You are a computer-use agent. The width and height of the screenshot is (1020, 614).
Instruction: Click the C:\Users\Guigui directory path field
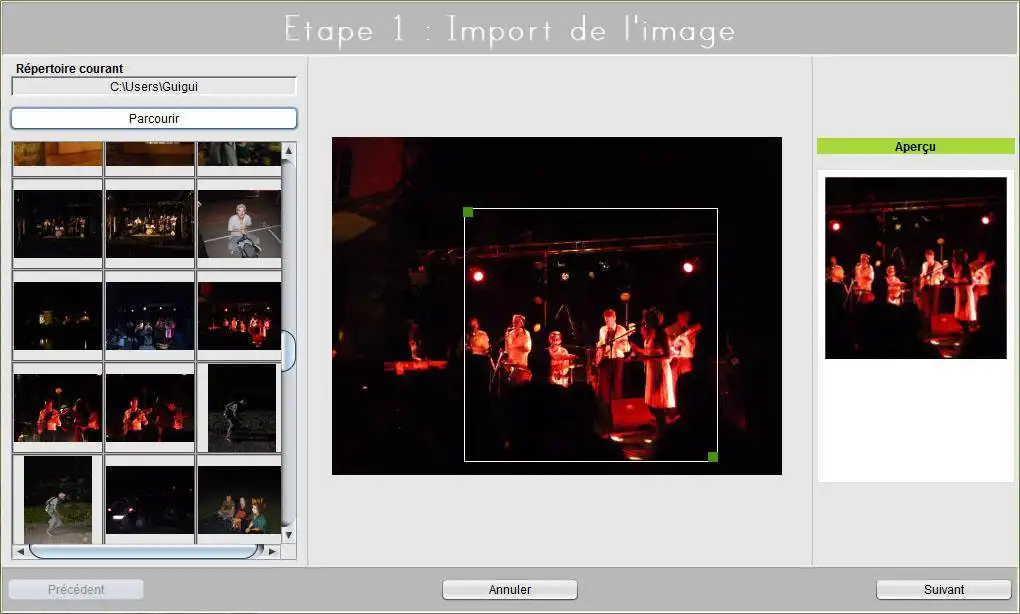(153, 86)
